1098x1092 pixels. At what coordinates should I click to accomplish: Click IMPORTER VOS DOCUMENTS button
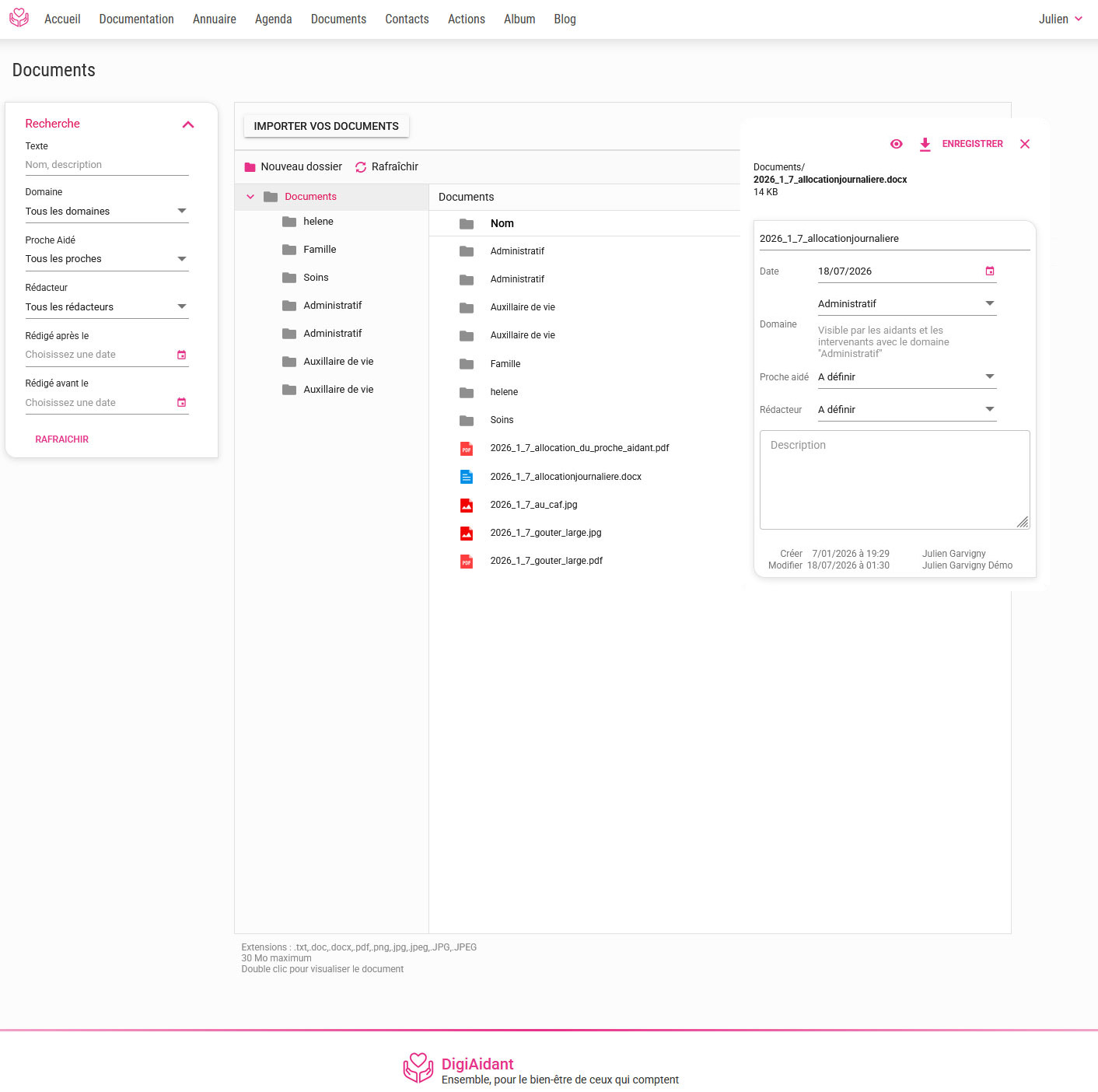(x=327, y=126)
